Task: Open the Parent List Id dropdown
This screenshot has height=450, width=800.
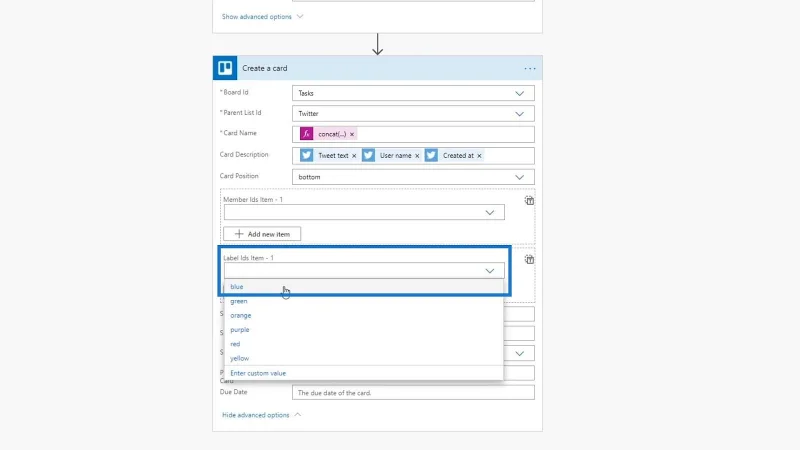Action: coord(519,114)
